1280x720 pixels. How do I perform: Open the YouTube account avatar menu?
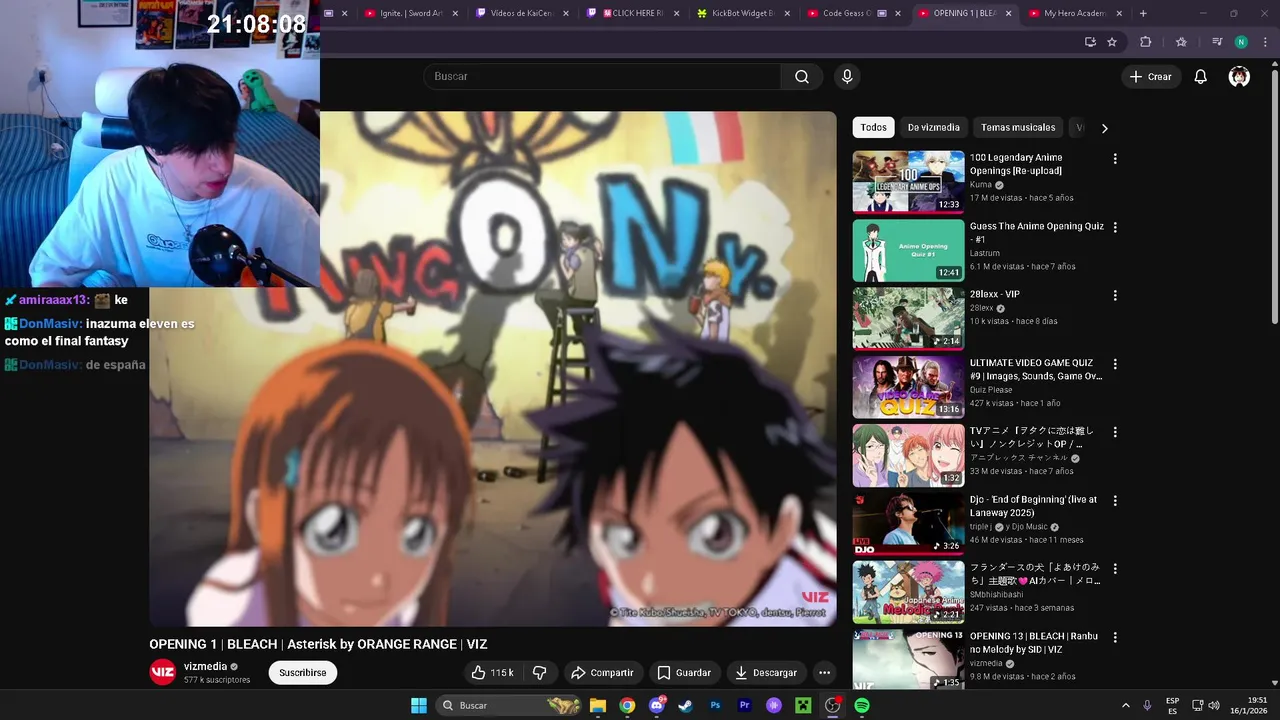1239,77
